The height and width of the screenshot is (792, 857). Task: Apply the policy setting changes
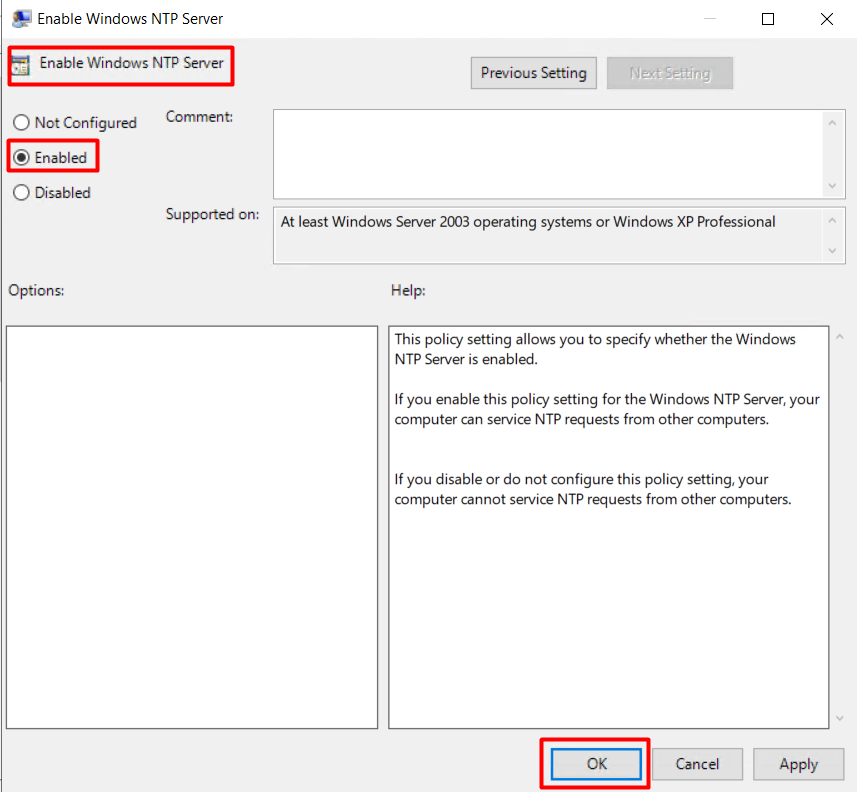tap(798, 764)
